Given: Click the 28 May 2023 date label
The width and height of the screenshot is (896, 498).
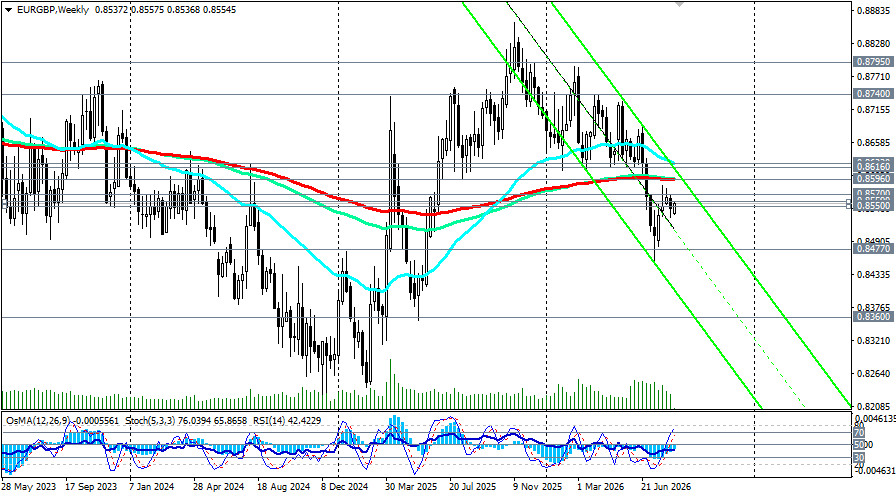Looking at the screenshot, I should click(29, 487).
